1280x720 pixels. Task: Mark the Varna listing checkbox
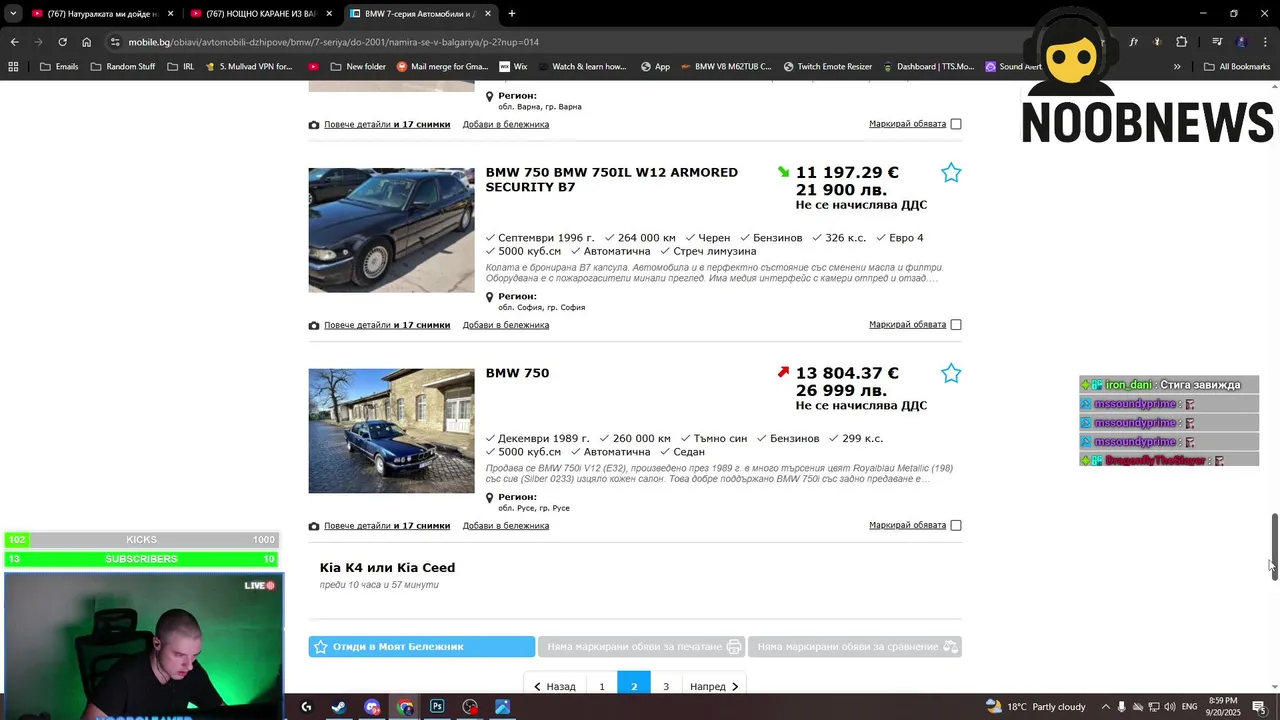(956, 124)
